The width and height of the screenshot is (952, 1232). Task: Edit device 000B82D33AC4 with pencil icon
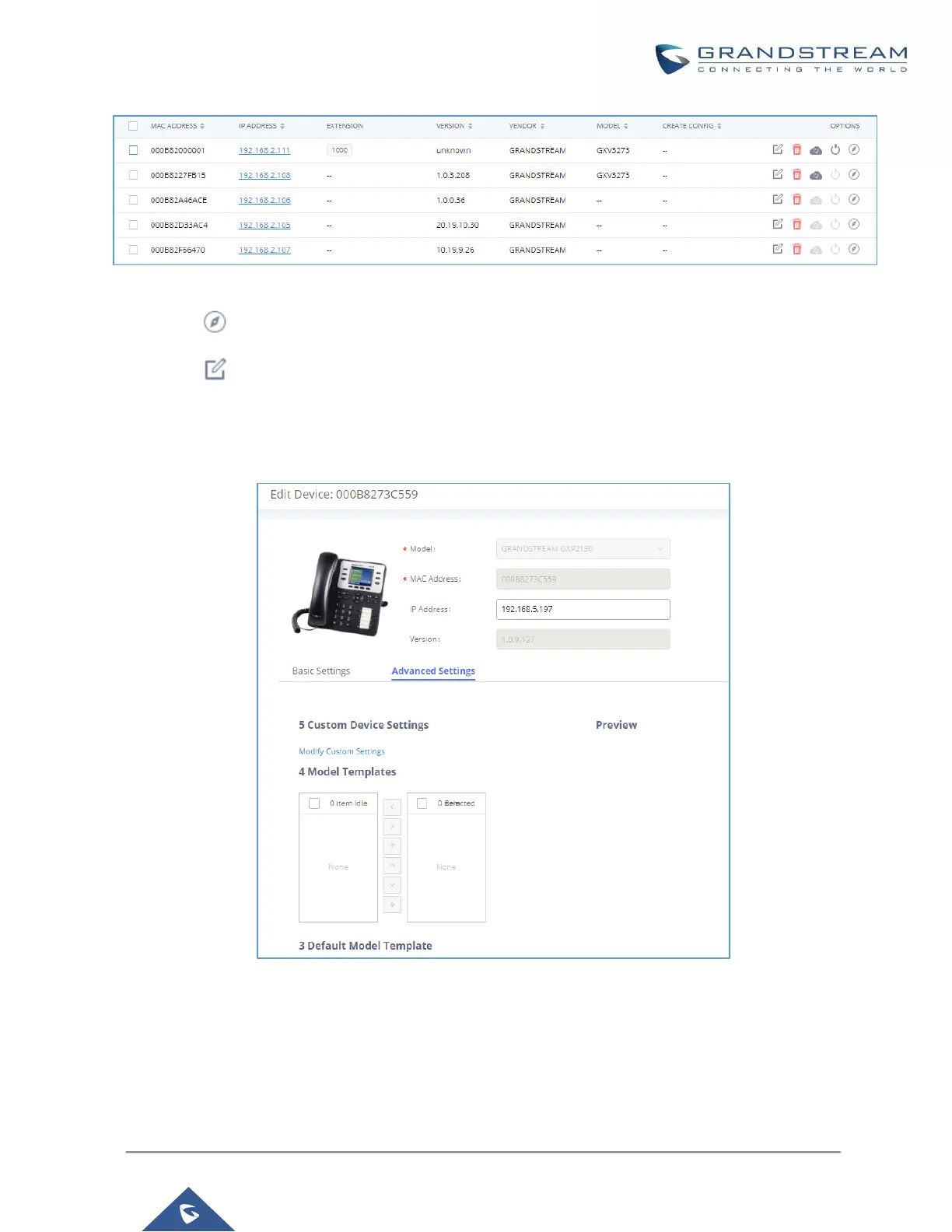click(x=778, y=224)
